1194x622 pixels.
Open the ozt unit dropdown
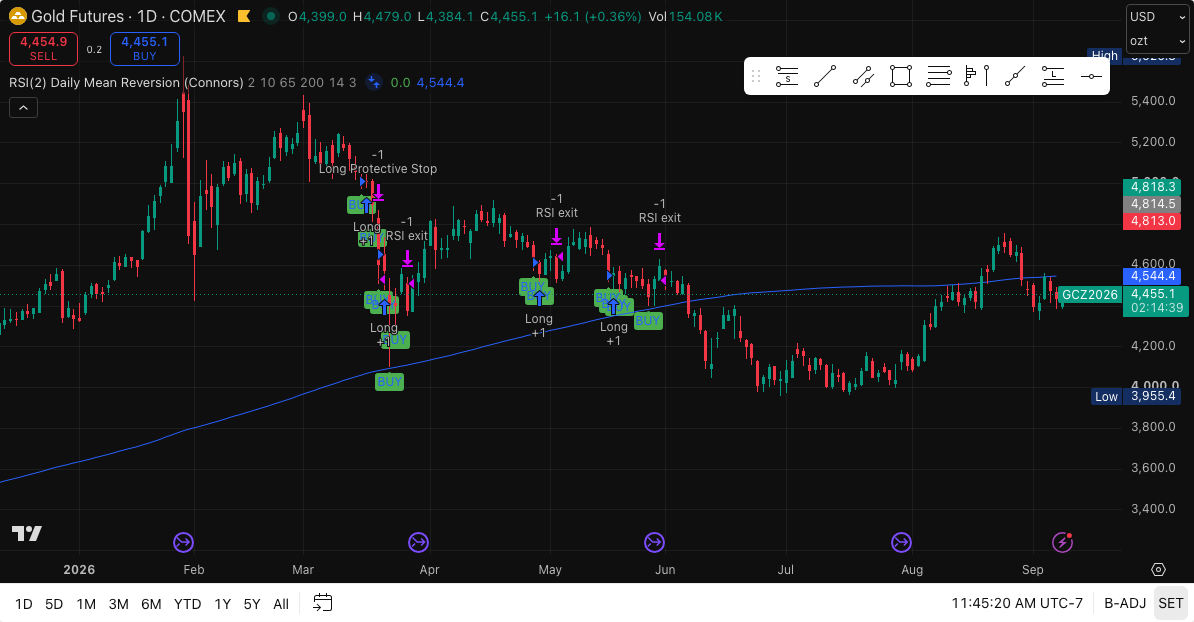(x=1157, y=41)
